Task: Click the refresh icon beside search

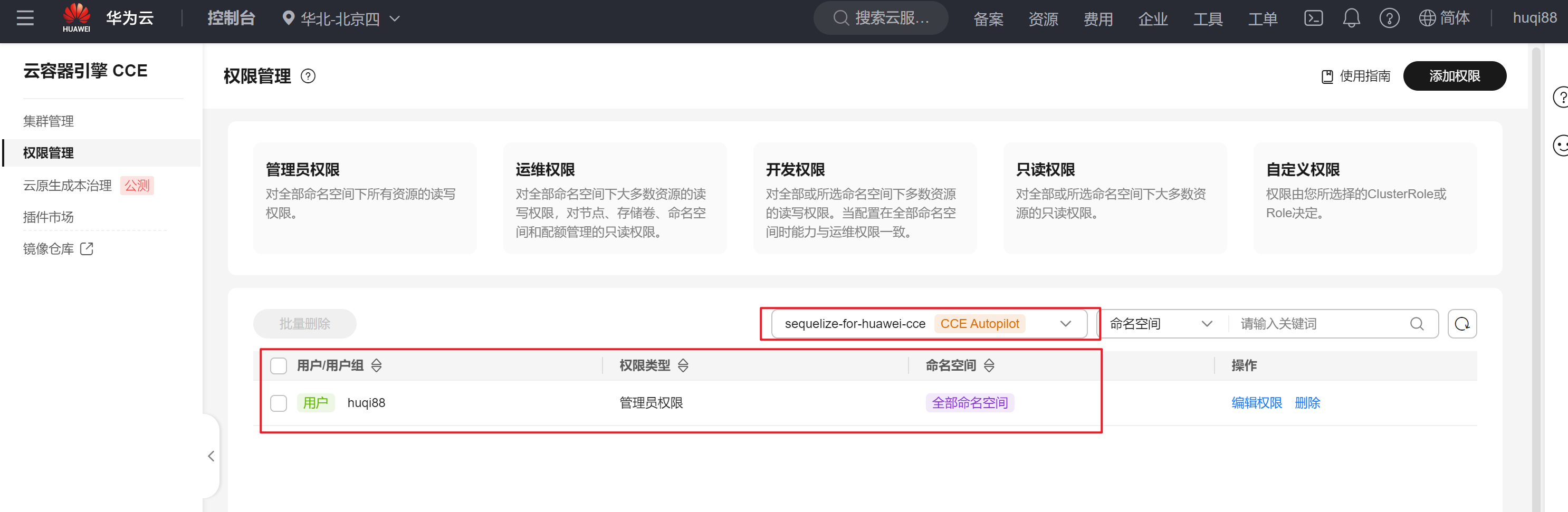Action: pos(1461,324)
